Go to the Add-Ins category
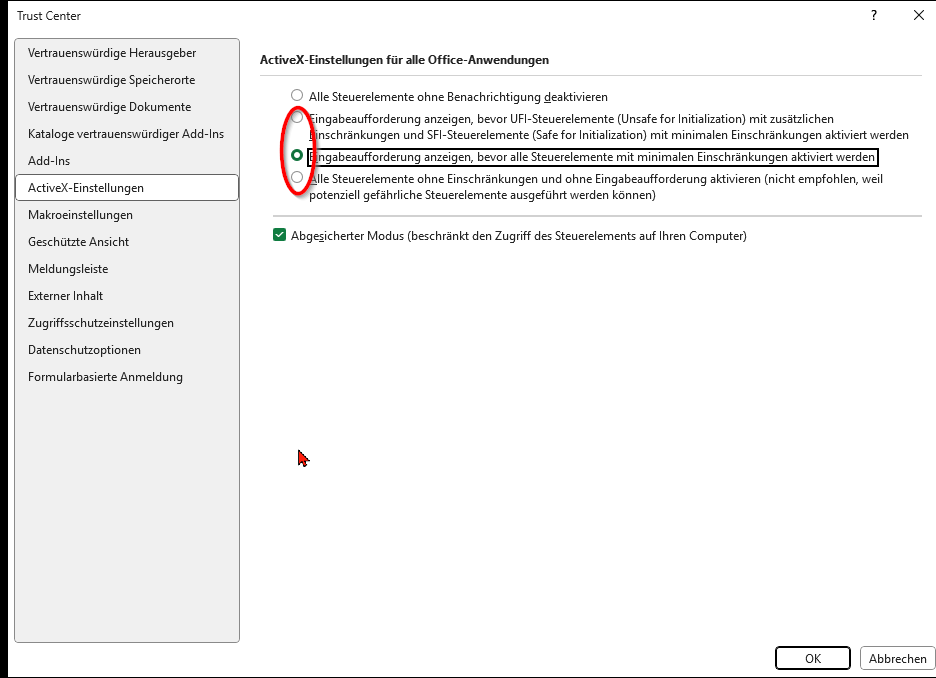Image resolution: width=936 pixels, height=678 pixels. tap(49, 161)
